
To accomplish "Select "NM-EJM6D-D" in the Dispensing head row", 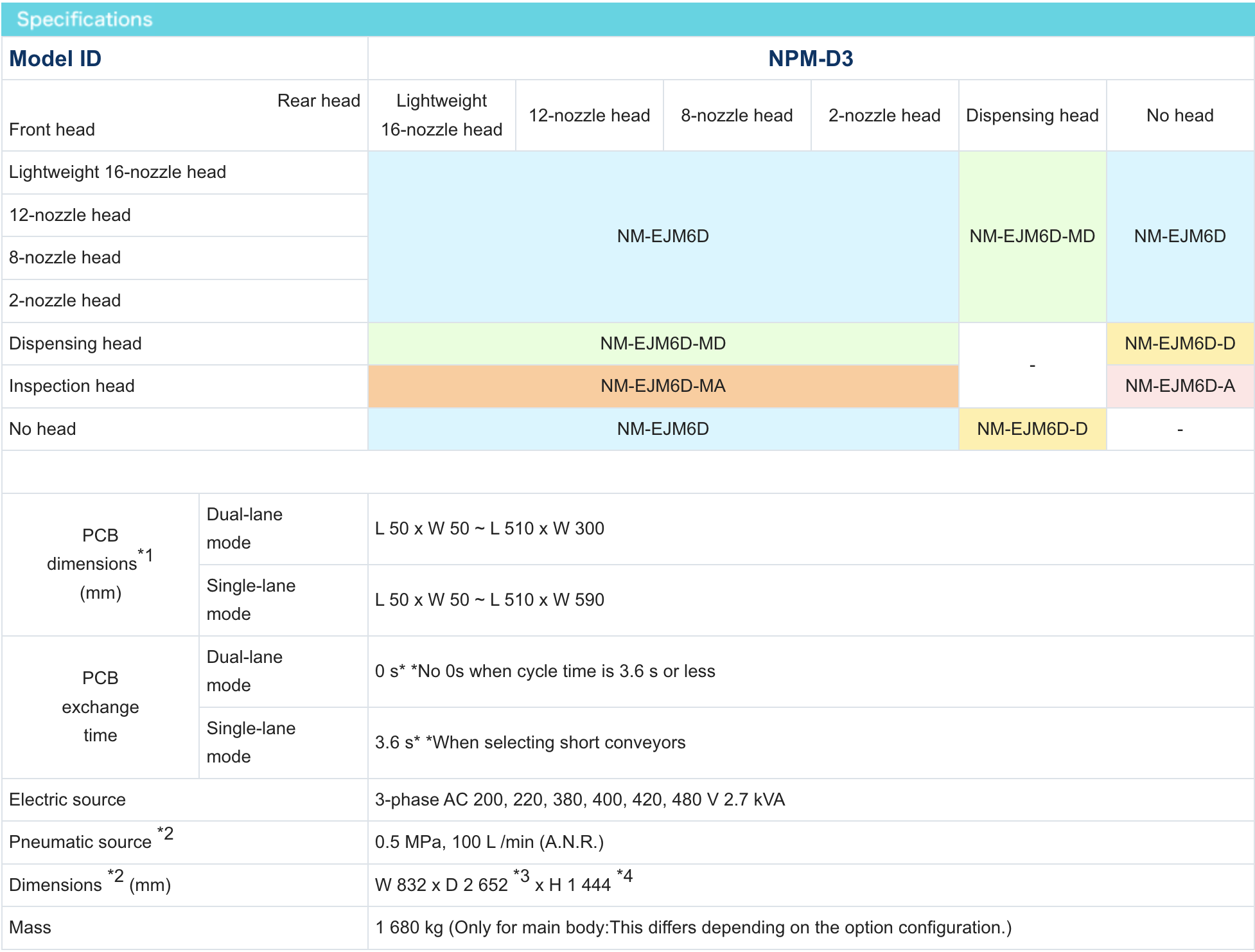I will (1180, 343).
